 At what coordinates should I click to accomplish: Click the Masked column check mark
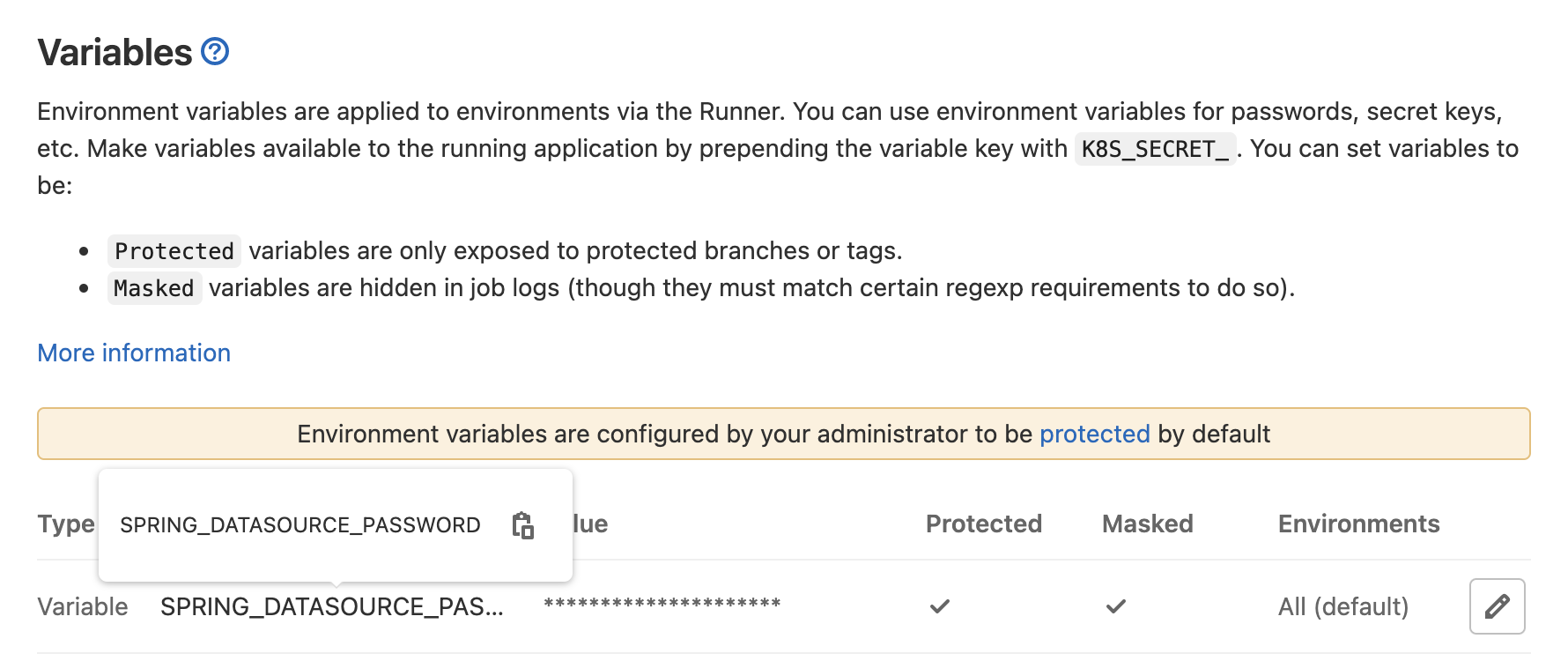pyautogui.click(x=1116, y=606)
